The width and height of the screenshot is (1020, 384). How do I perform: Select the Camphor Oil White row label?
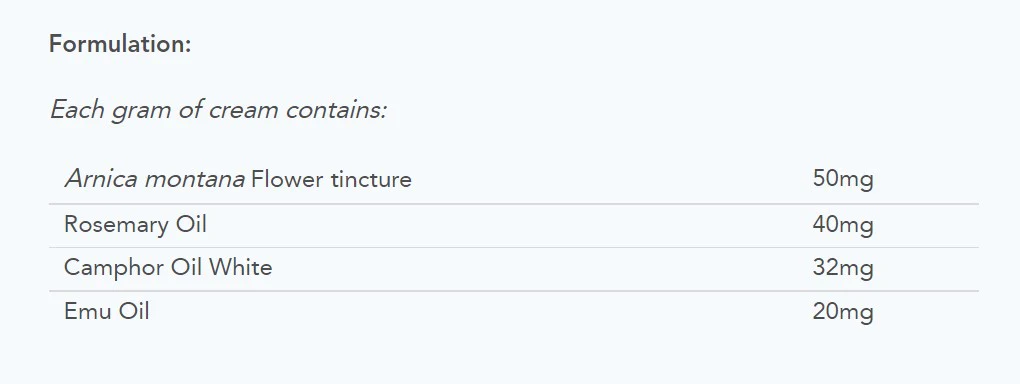pos(168,267)
